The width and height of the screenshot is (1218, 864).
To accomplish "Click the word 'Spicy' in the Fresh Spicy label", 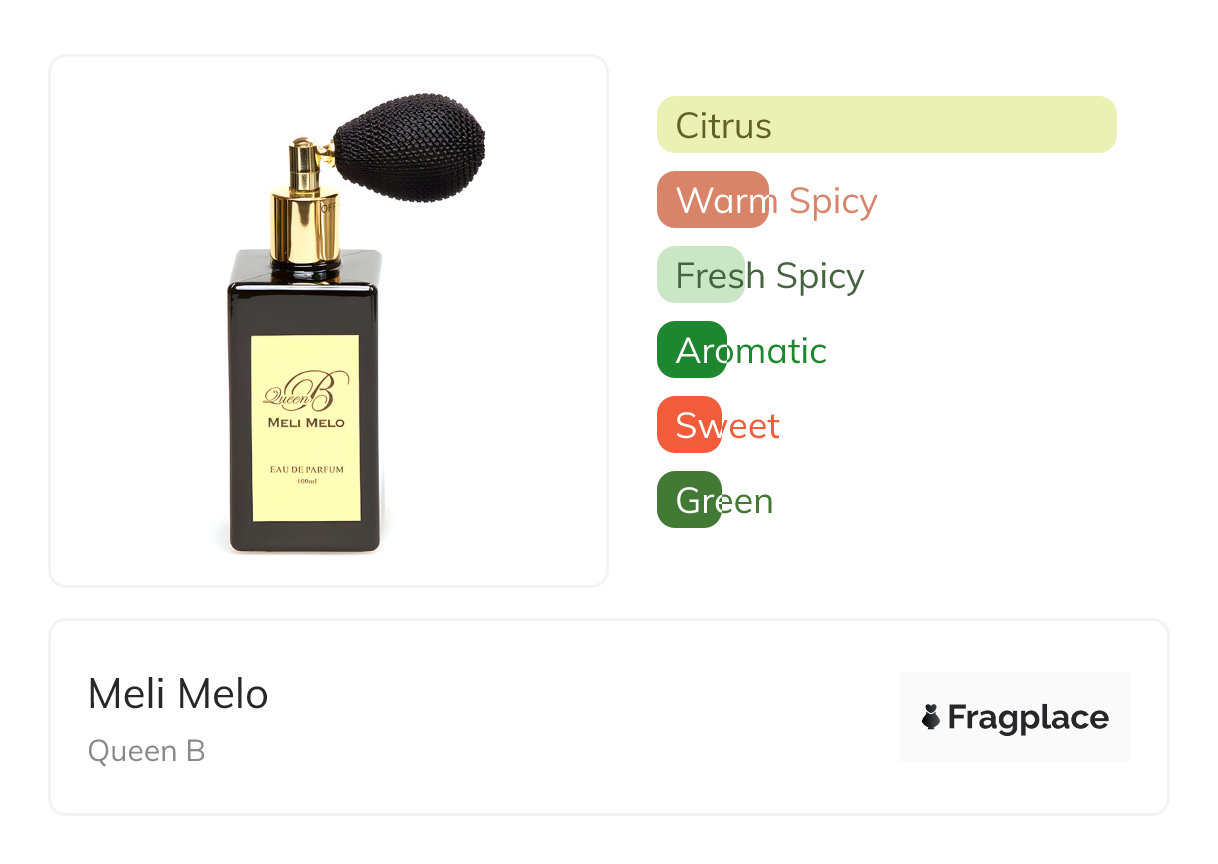I will [x=819, y=276].
